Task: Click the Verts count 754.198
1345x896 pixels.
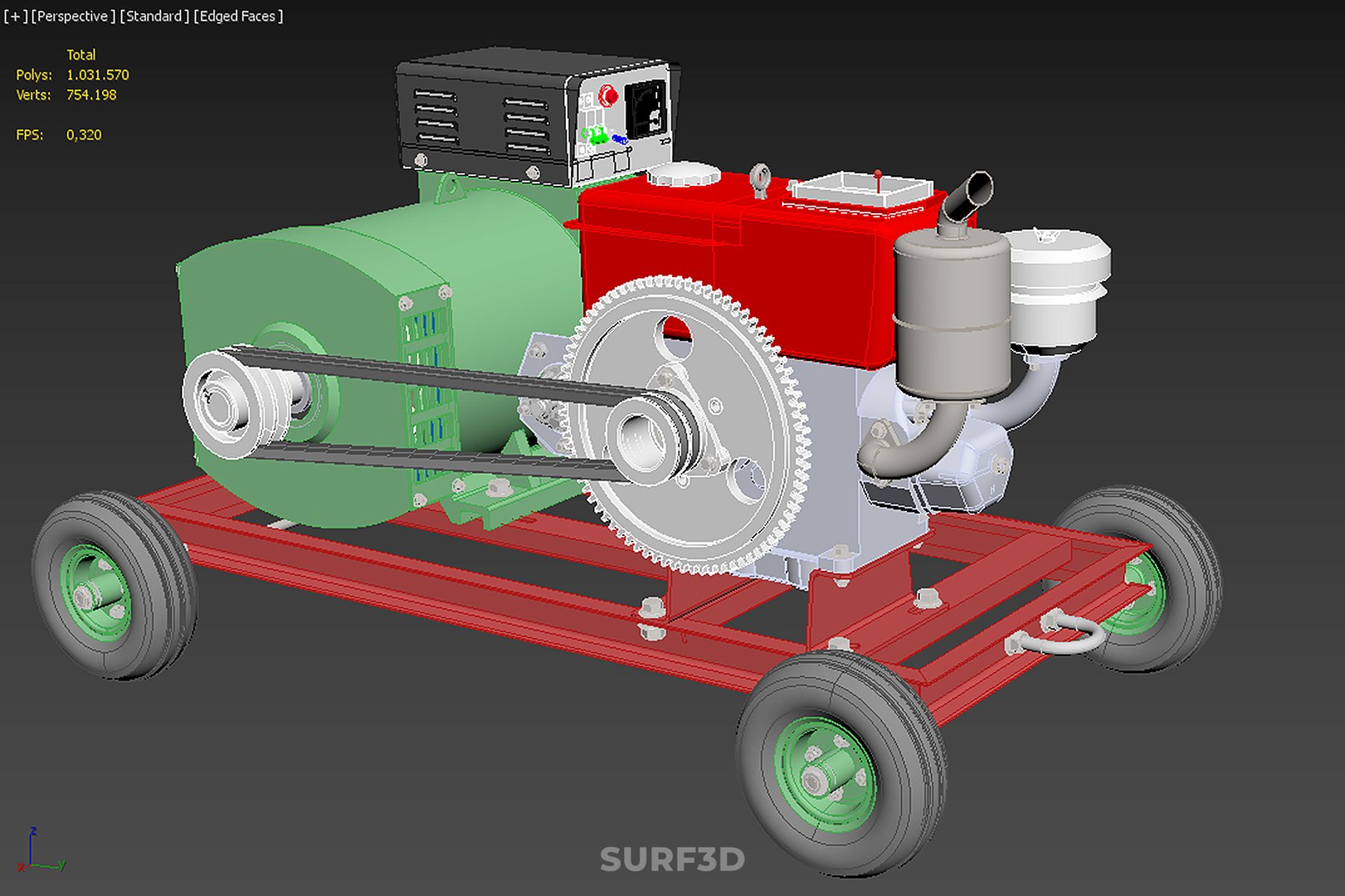Action: (x=91, y=95)
